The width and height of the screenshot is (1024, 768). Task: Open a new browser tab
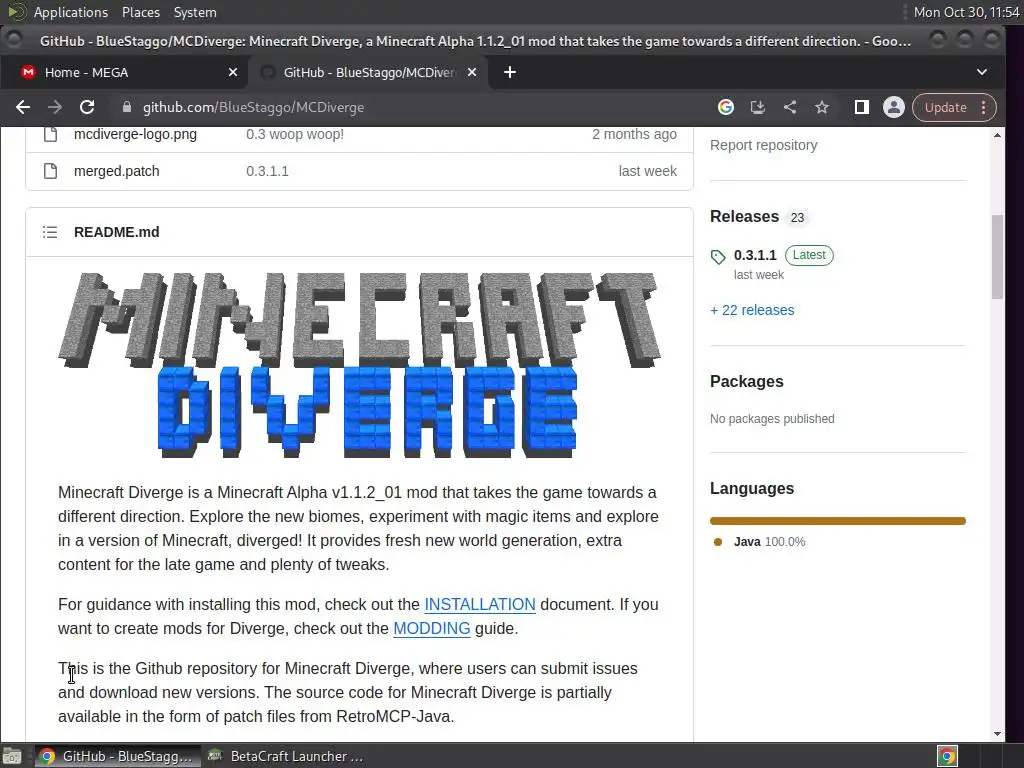coord(510,72)
